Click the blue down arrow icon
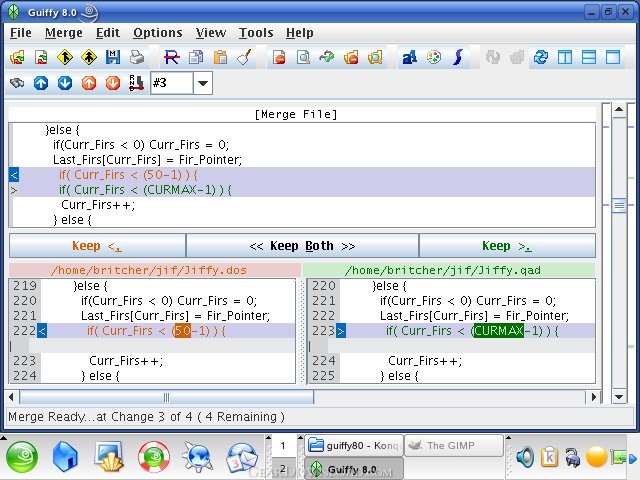 65,83
